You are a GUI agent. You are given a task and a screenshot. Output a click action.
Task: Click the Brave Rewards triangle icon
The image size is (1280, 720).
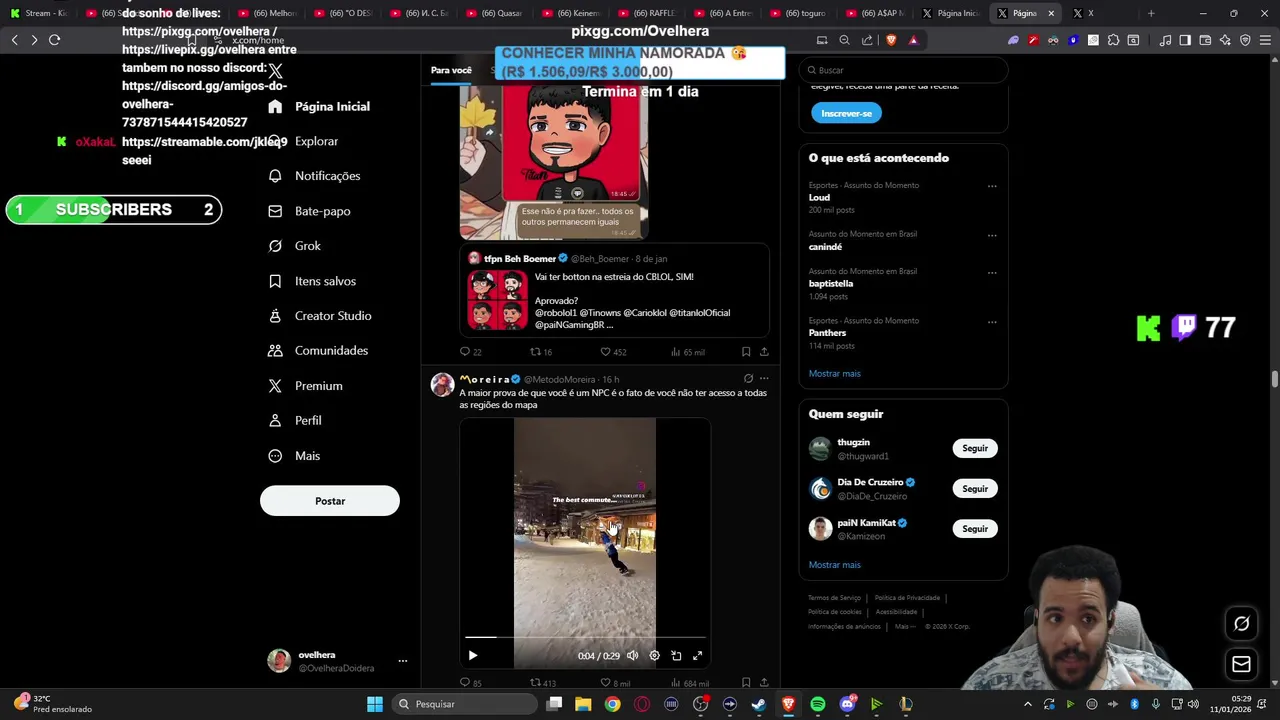(913, 40)
